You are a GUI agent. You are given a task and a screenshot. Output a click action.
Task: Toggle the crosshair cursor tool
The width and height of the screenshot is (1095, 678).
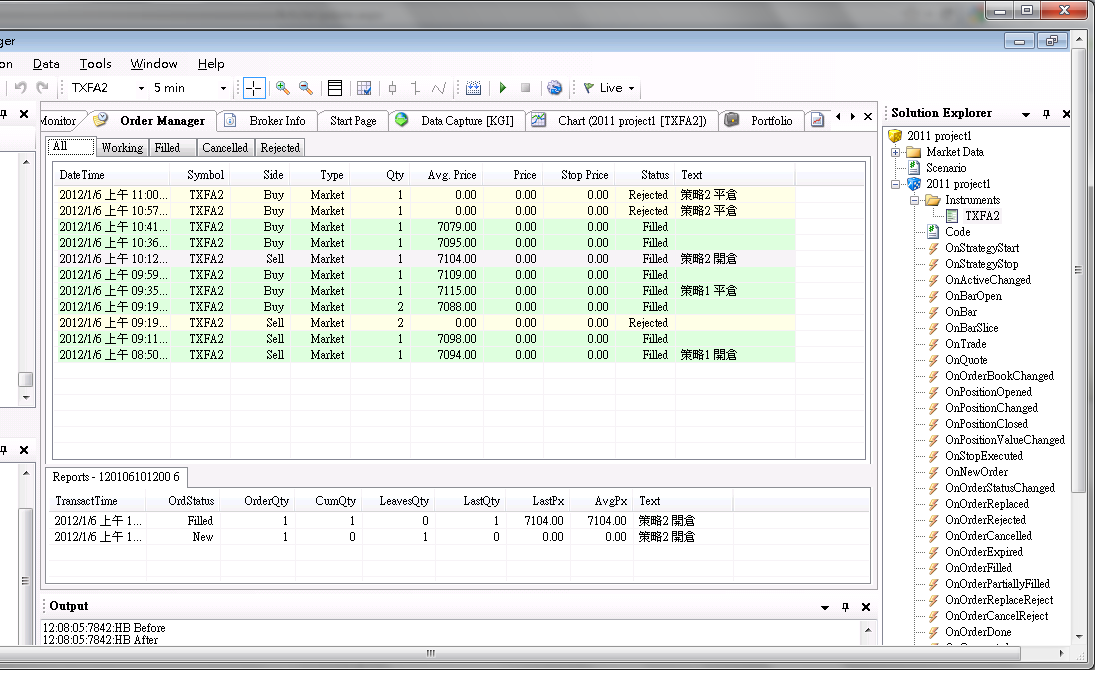[x=253, y=88]
